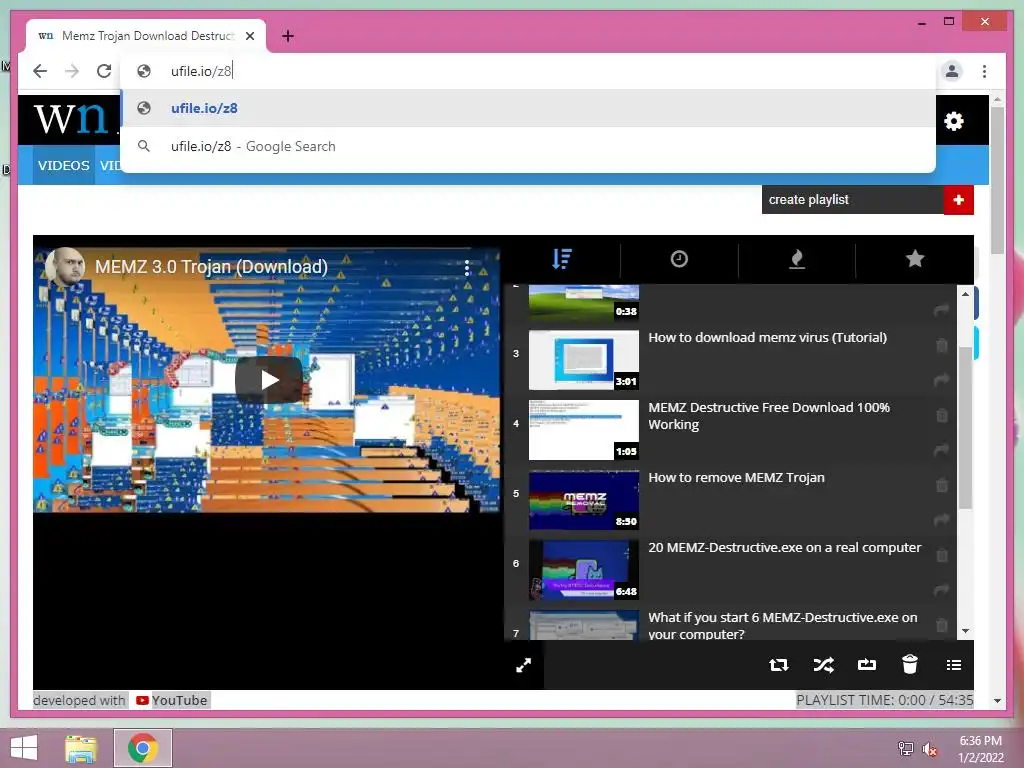Open 20 MEMZ-Destructive.exe on a real computer
This screenshot has height=768, width=1024.
pyautogui.click(x=784, y=547)
